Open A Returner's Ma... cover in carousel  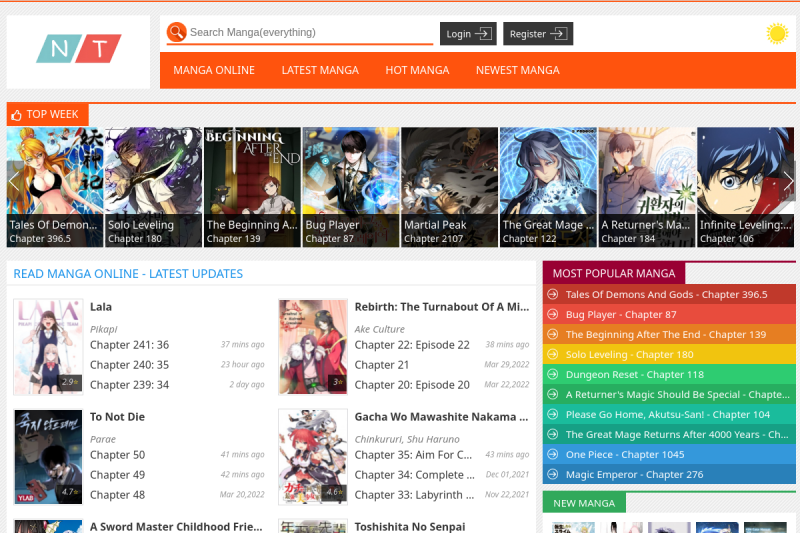[647, 187]
